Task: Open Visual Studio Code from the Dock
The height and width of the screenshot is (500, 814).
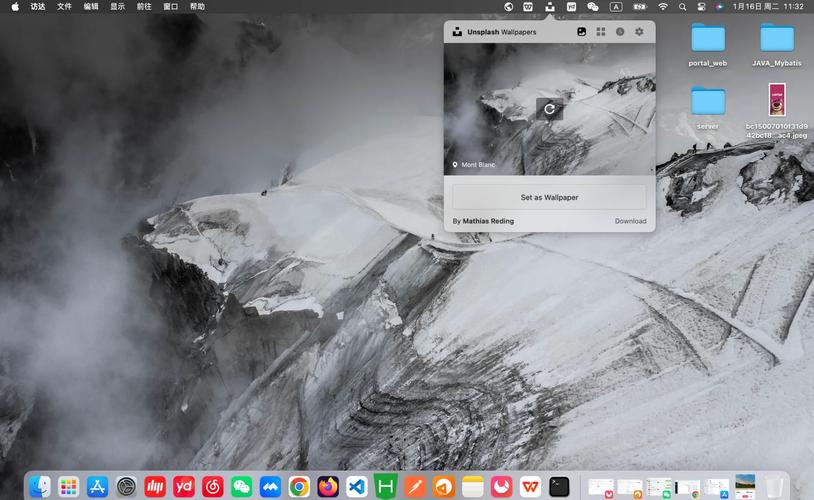Action: tap(357, 487)
